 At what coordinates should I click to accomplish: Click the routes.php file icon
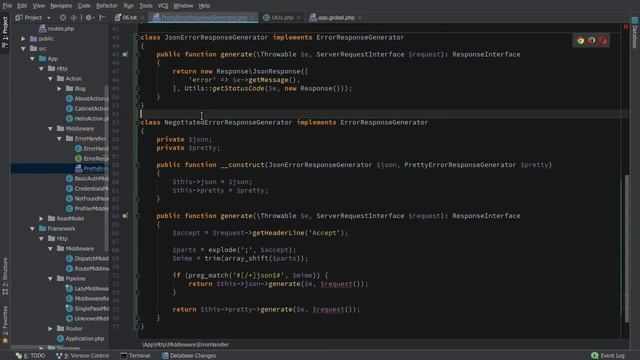[42, 29]
